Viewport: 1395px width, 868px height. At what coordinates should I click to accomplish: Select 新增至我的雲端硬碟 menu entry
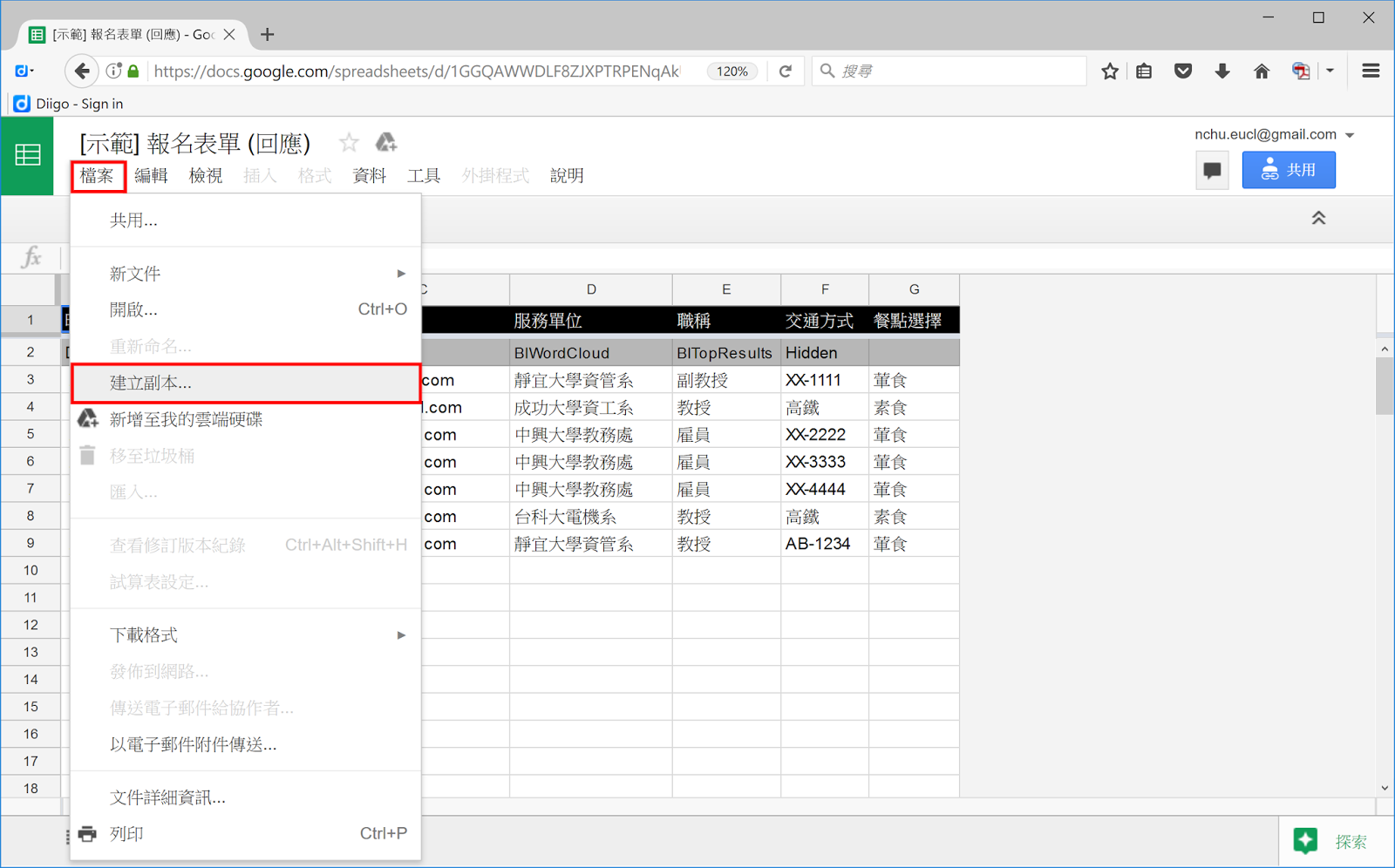(246, 419)
